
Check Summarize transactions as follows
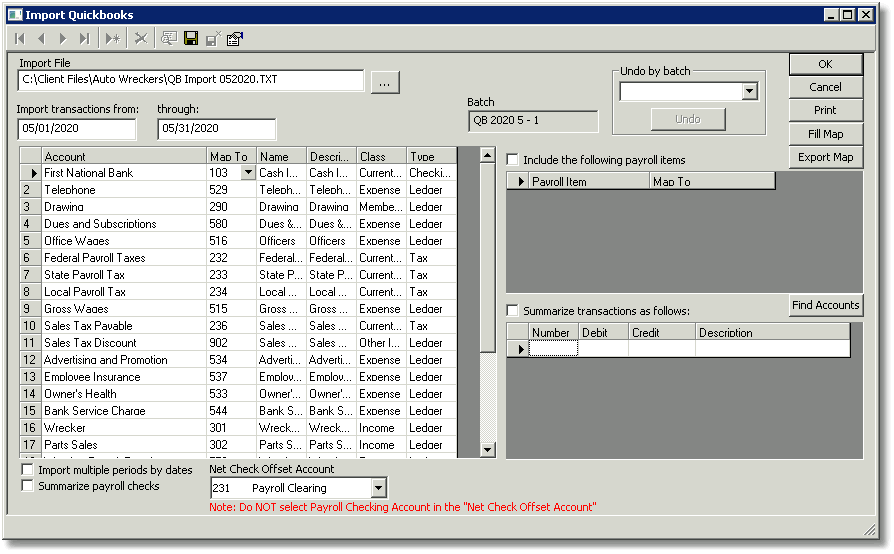(x=513, y=311)
